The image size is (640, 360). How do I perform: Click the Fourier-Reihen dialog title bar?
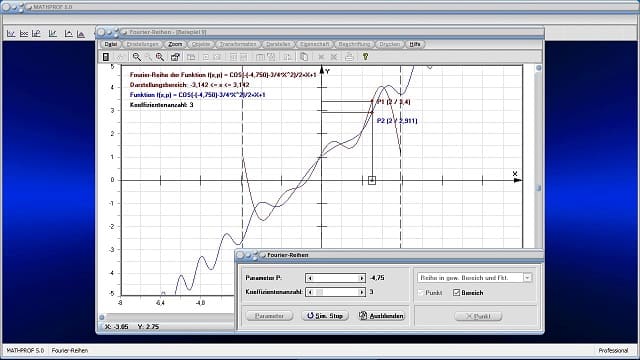(x=389, y=255)
